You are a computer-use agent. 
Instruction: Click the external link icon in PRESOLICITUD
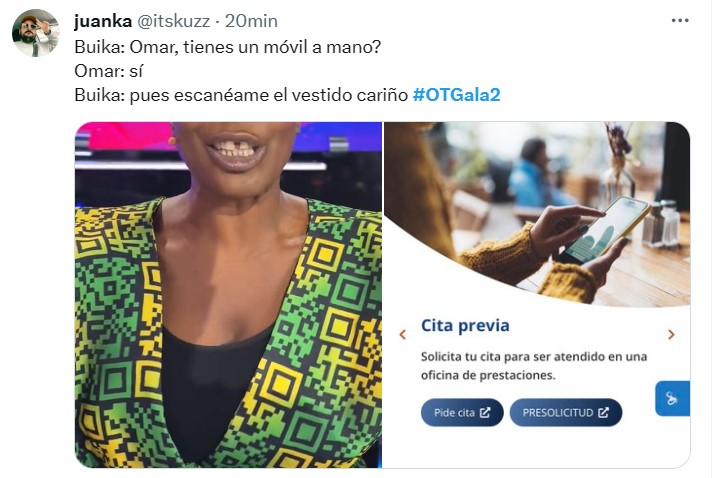pyautogui.click(x=603, y=412)
